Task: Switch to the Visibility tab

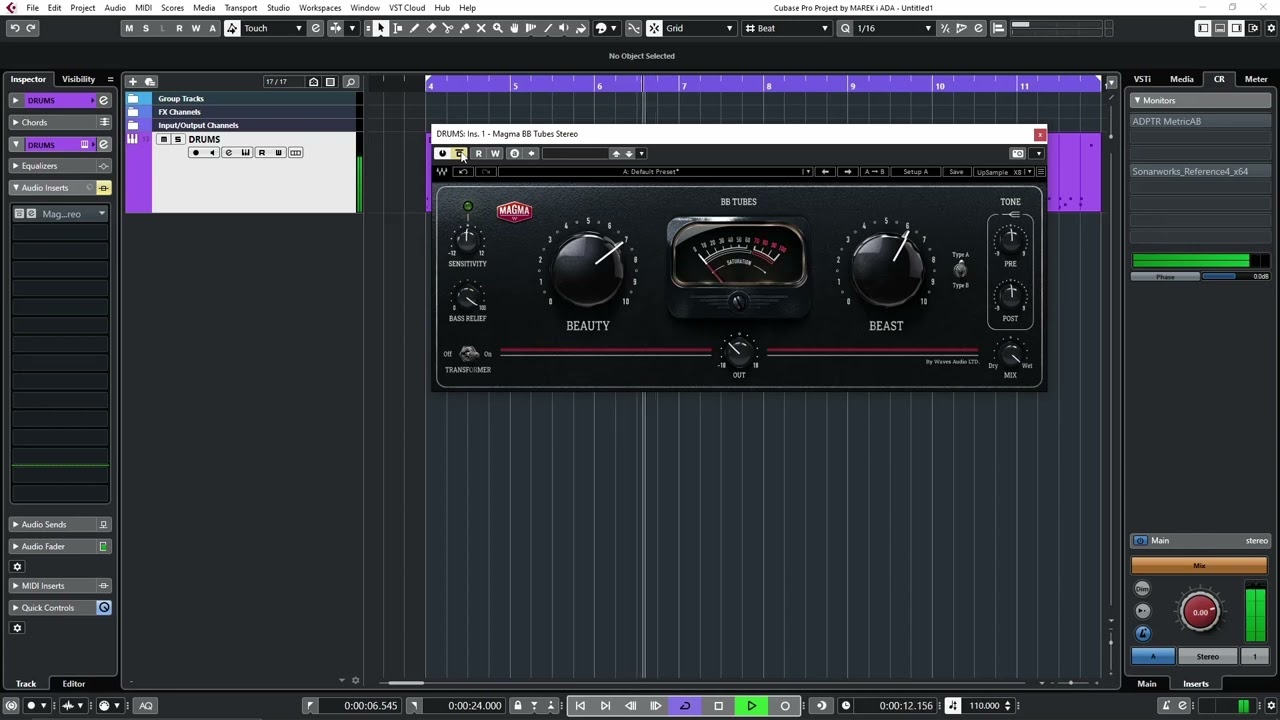Action: click(x=78, y=79)
